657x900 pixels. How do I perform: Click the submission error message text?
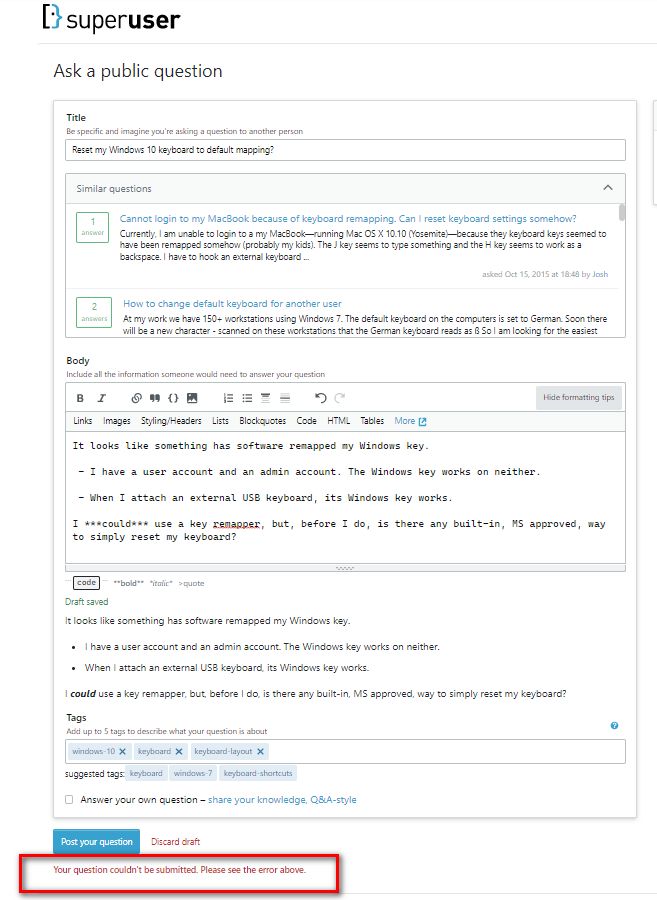pyautogui.click(x=180, y=870)
